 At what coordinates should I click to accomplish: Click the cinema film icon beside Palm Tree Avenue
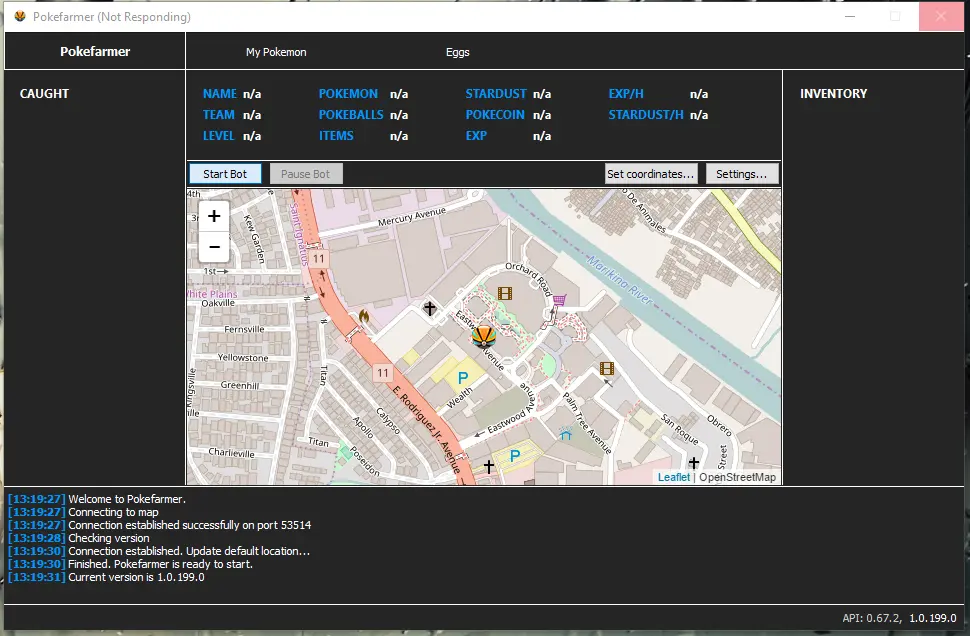(607, 369)
